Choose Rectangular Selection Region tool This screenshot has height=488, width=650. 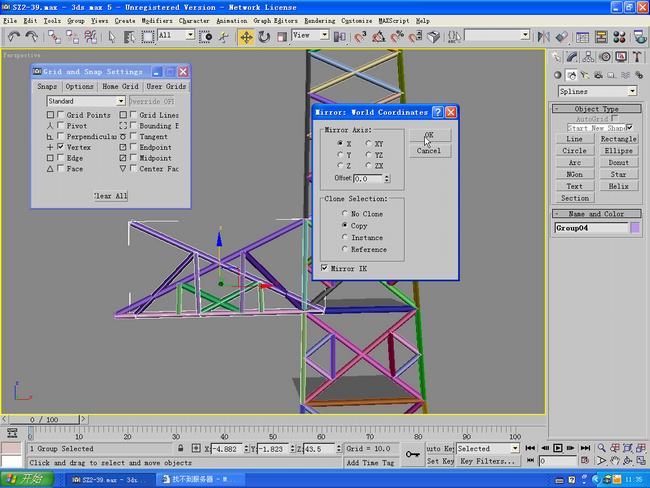pyautogui.click(x=148, y=37)
